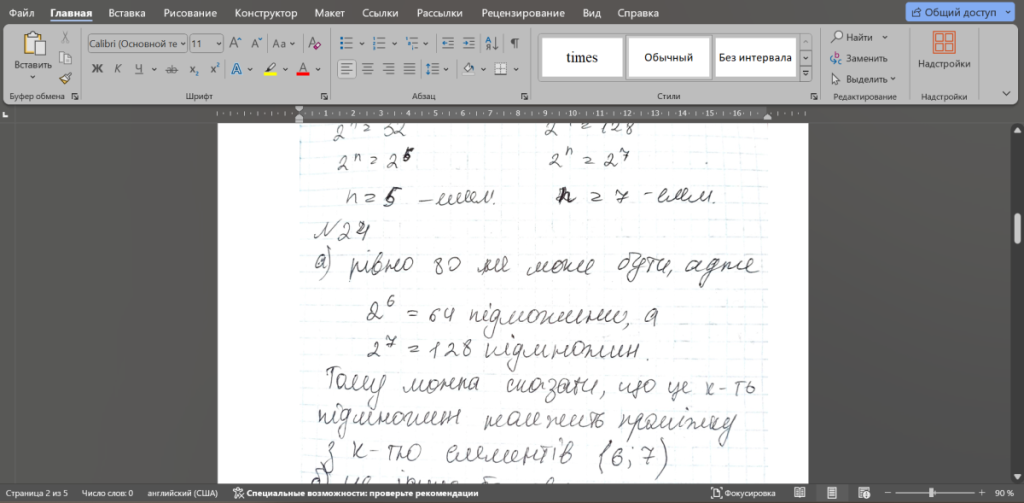Screen dimensions: 1024x503
Task: Click the yellow text highlight color button
Action: tap(270, 69)
